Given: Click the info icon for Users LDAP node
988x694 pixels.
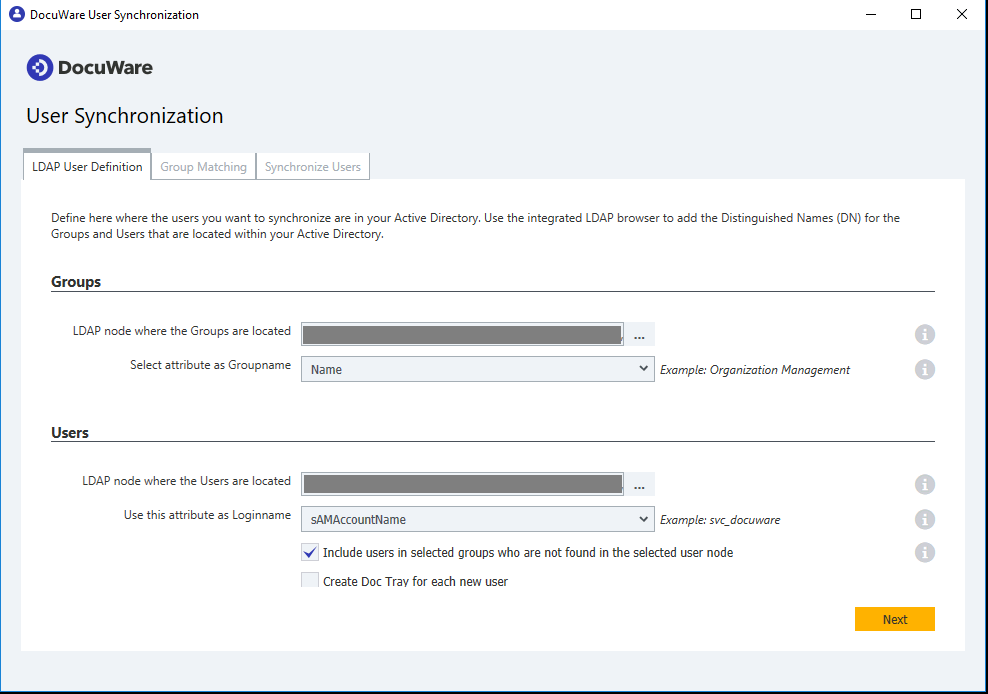Looking at the screenshot, I should tap(925, 484).
